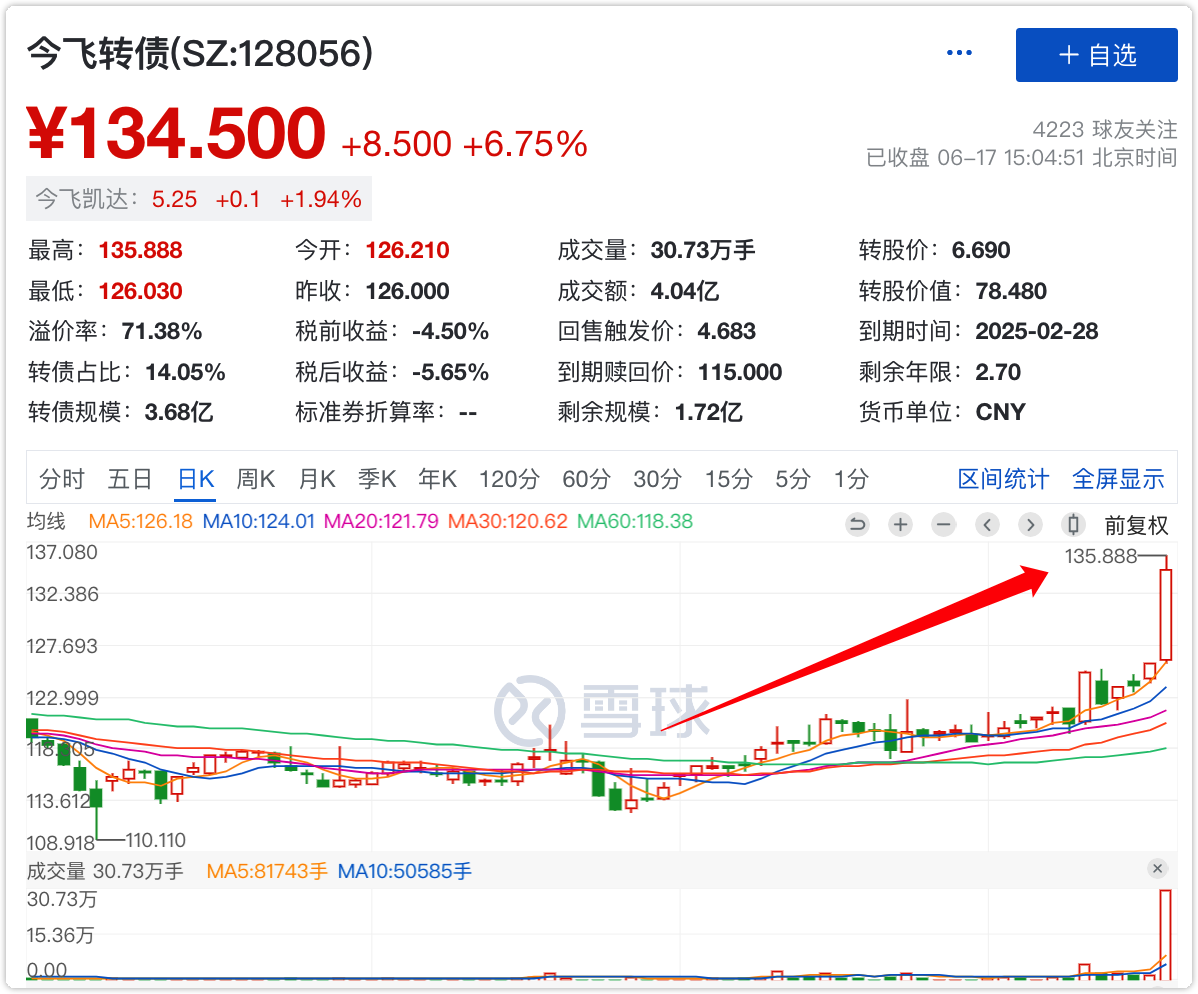Choose the 60分 interval tab

click(x=586, y=479)
